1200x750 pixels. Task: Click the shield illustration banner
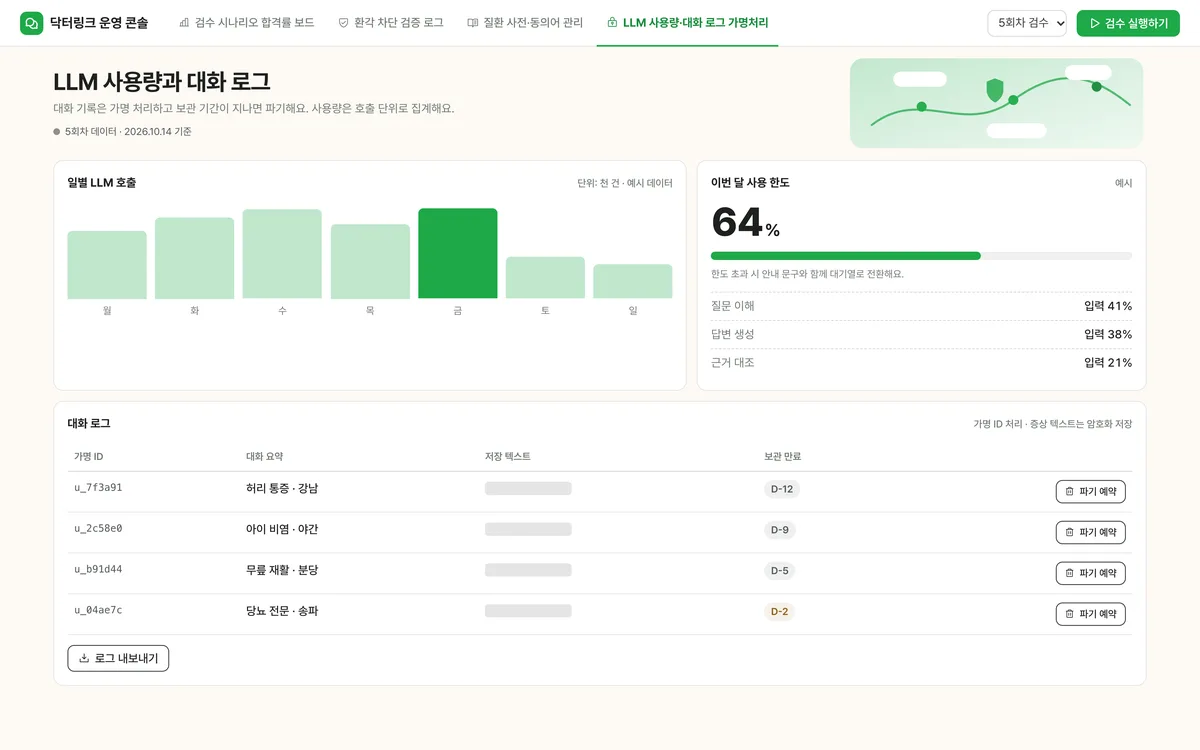click(996, 103)
